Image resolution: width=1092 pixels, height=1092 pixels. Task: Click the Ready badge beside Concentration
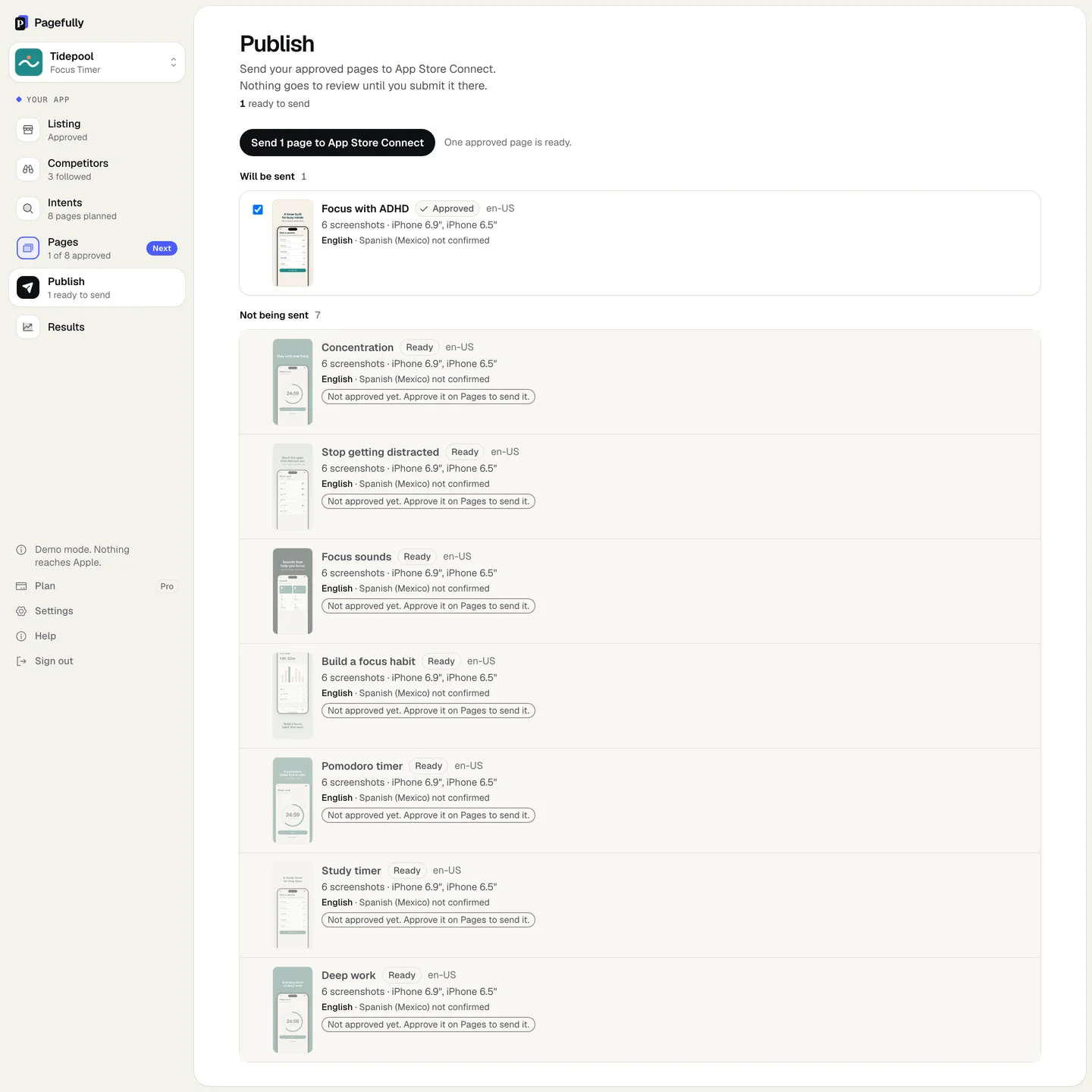pos(419,347)
